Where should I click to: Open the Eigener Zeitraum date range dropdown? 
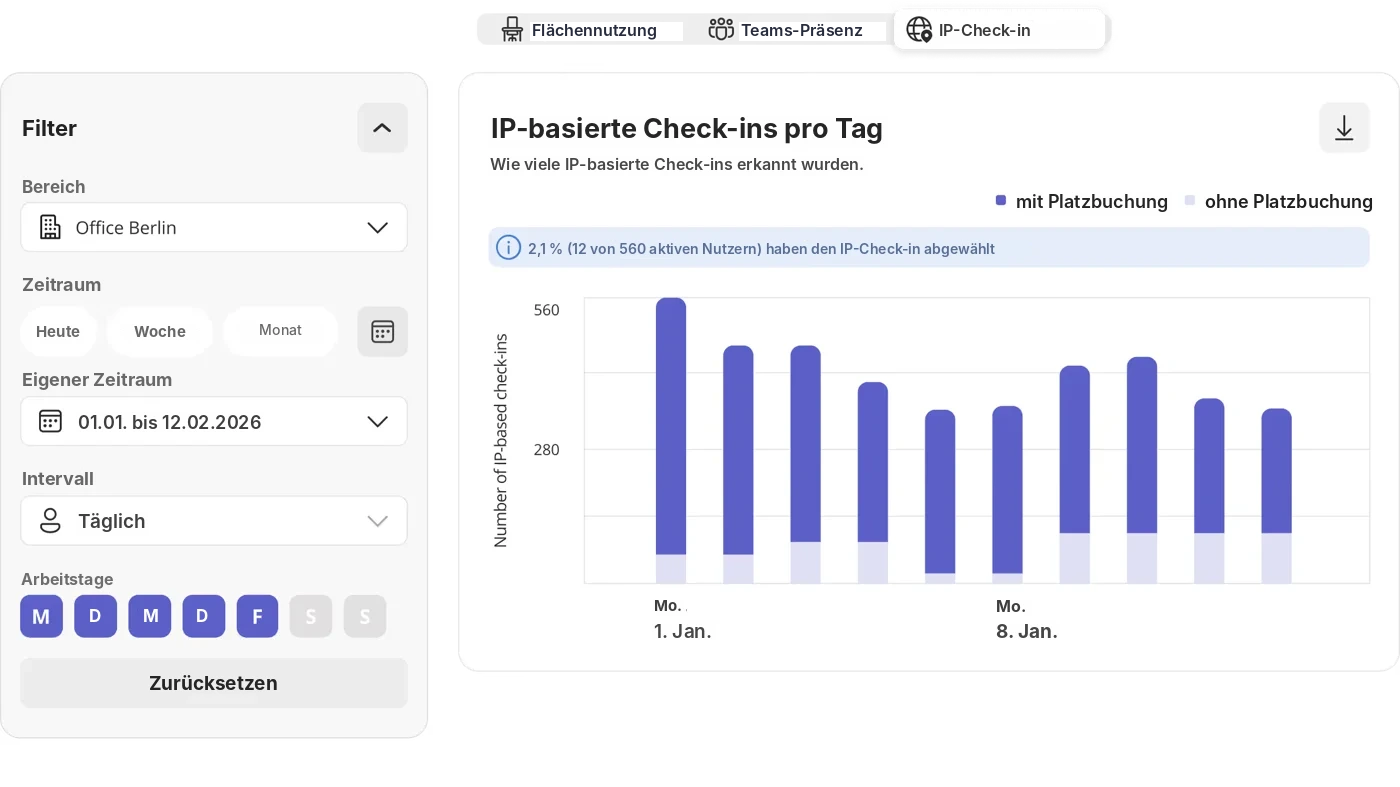(214, 421)
